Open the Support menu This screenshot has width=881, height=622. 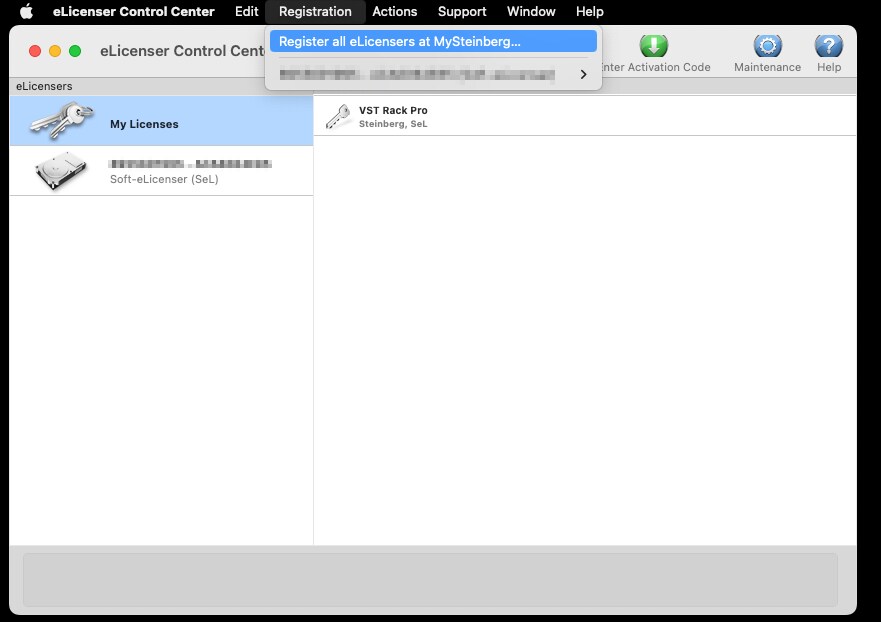(x=462, y=12)
